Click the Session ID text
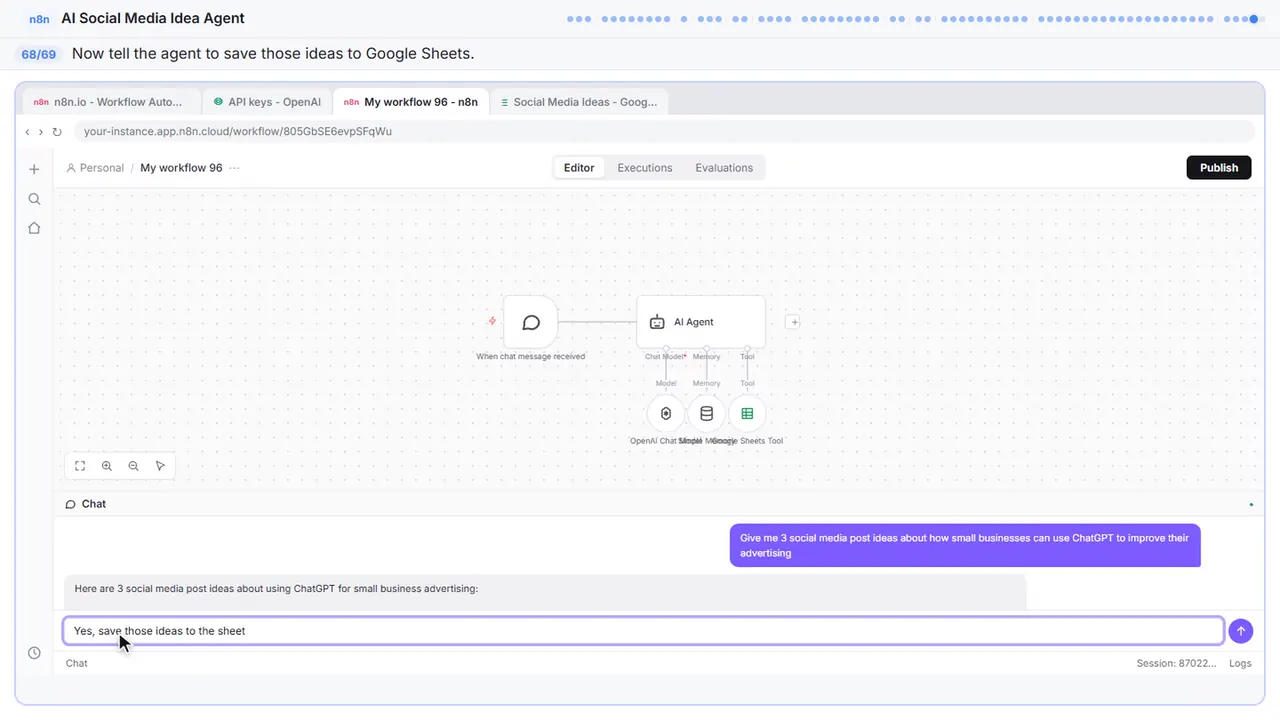Viewport: 1280px width, 720px height. pyautogui.click(x=1176, y=663)
